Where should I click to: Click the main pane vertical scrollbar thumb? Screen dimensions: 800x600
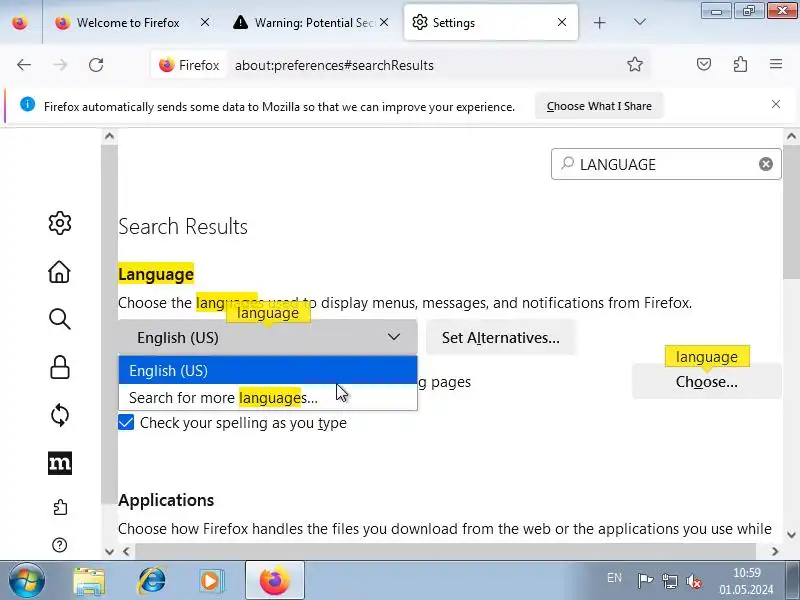(791, 211)
